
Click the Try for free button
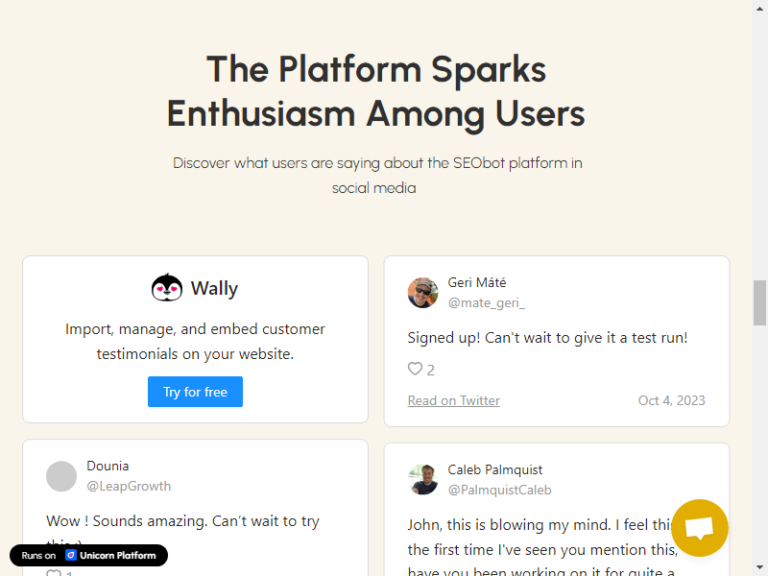pos(195,391)
